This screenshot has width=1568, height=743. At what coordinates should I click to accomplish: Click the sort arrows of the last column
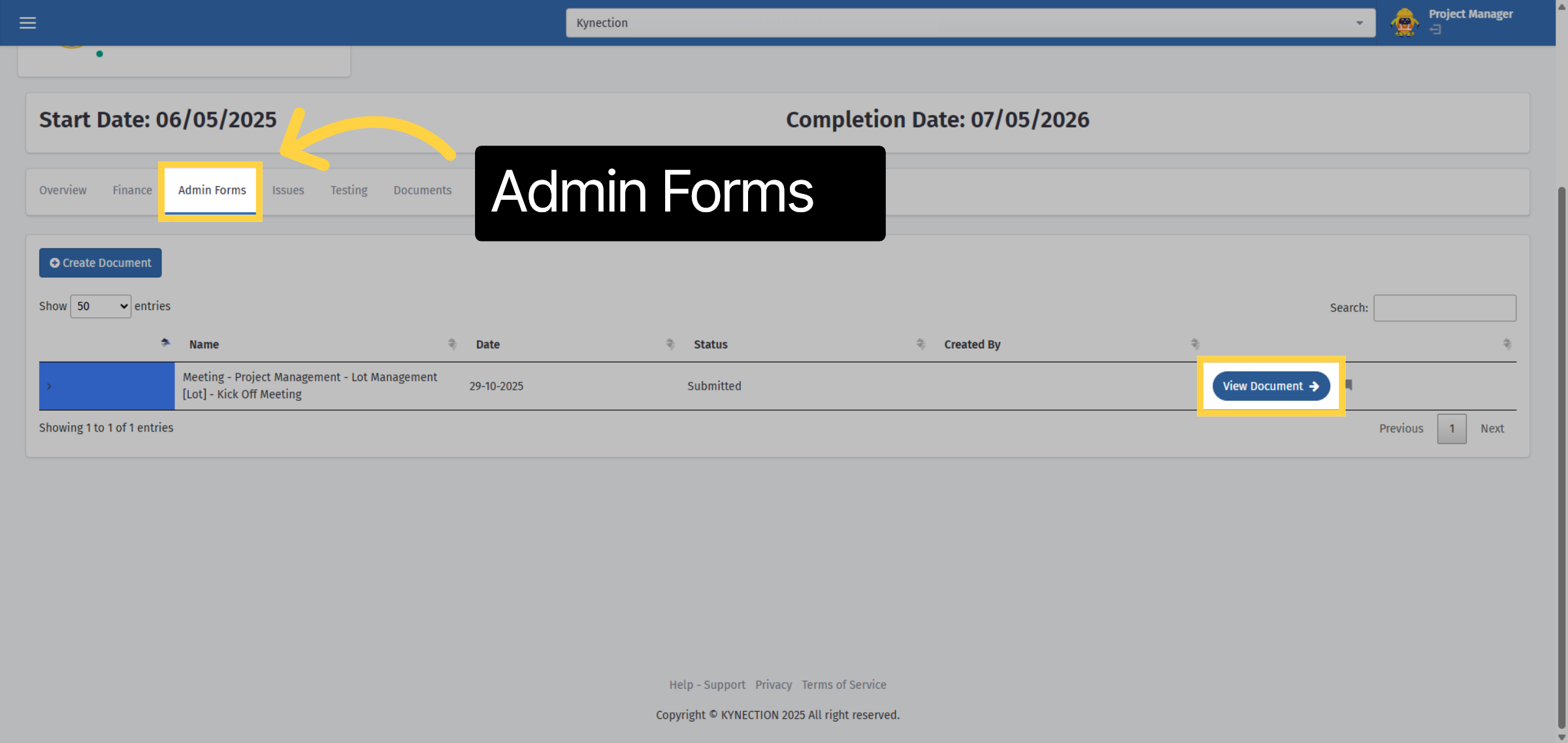(x=1507, y=344)
